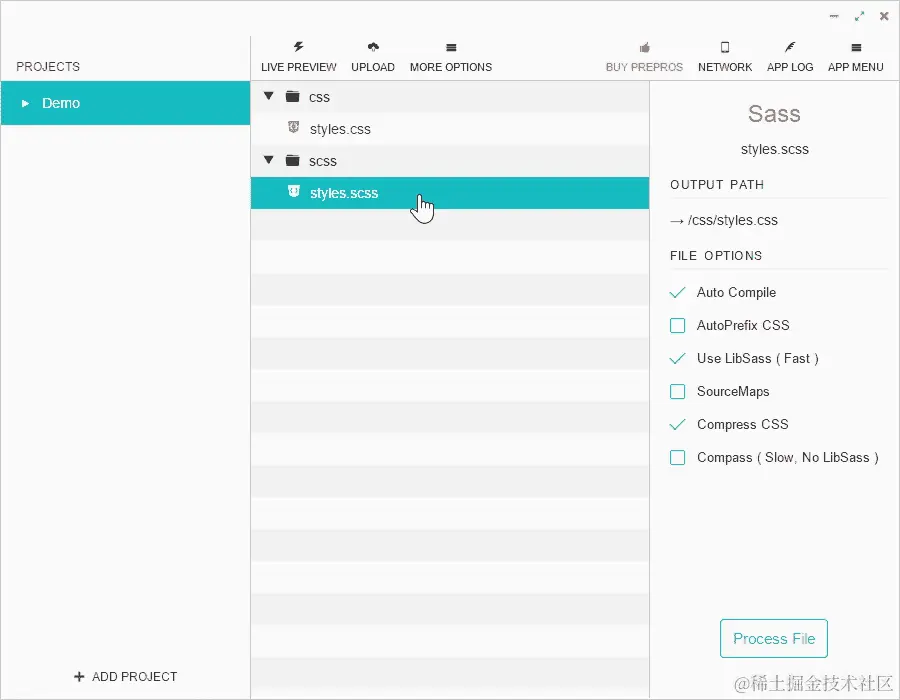Minimize the Prepros window
The width and height of the screenshot is (900, 700).
point(834,17)
